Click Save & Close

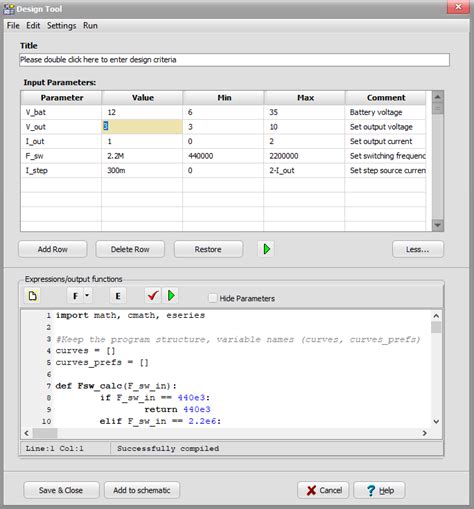[x=61, y=490]
